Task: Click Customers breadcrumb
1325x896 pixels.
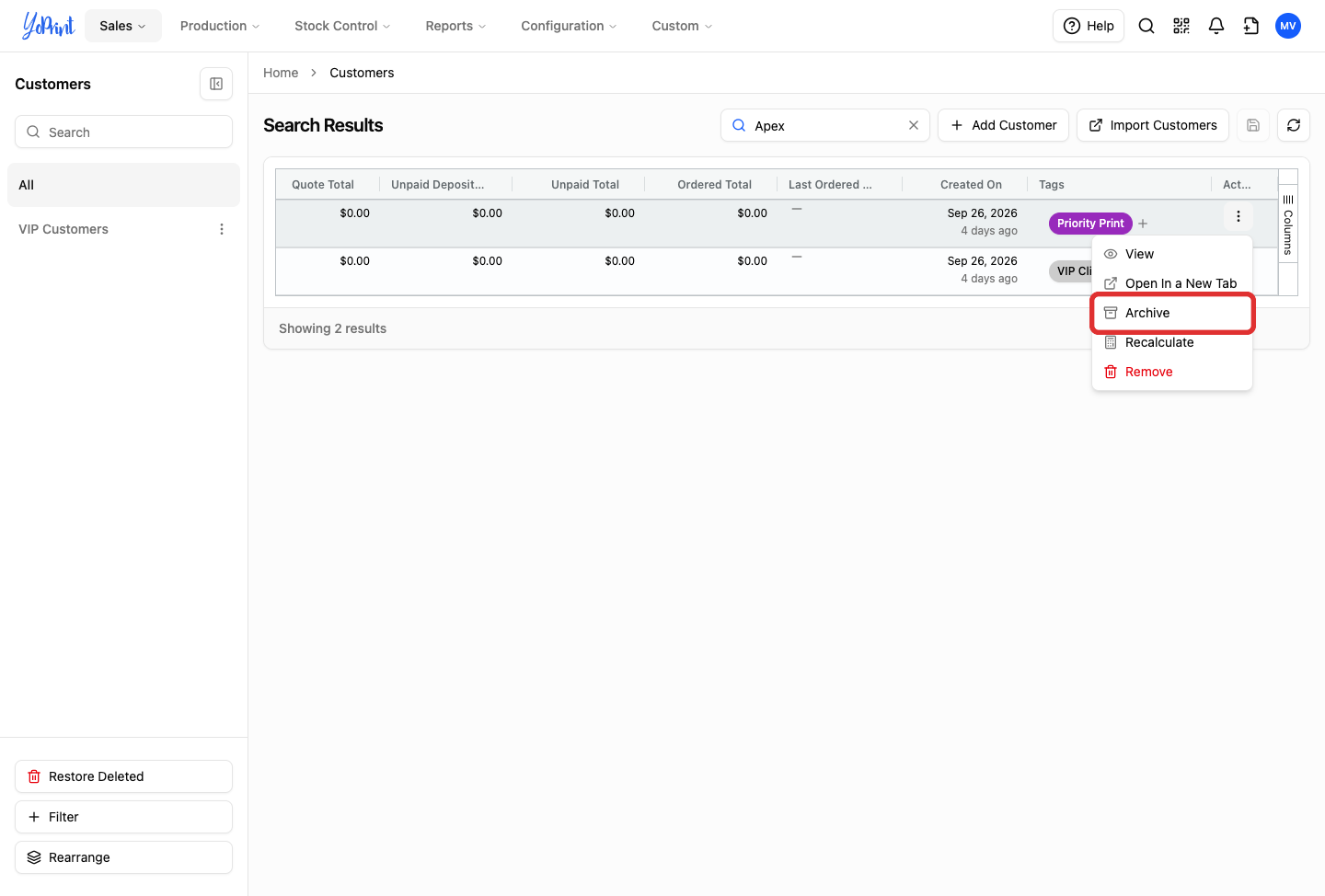Action: [x=362, y=73]
